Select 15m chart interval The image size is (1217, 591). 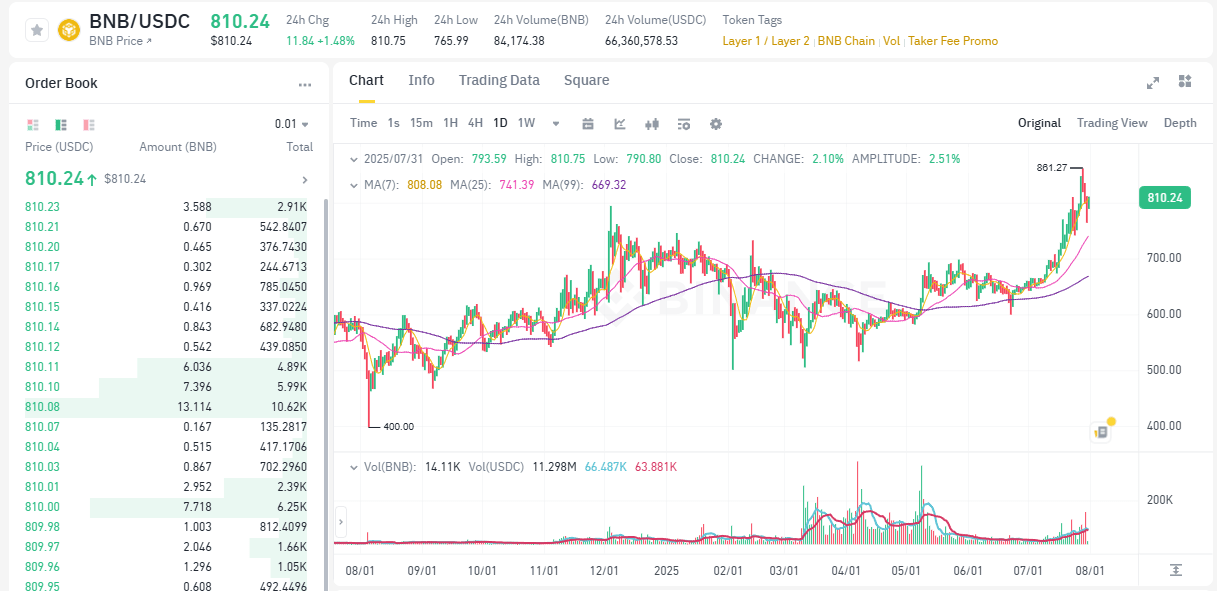point(421,123)
